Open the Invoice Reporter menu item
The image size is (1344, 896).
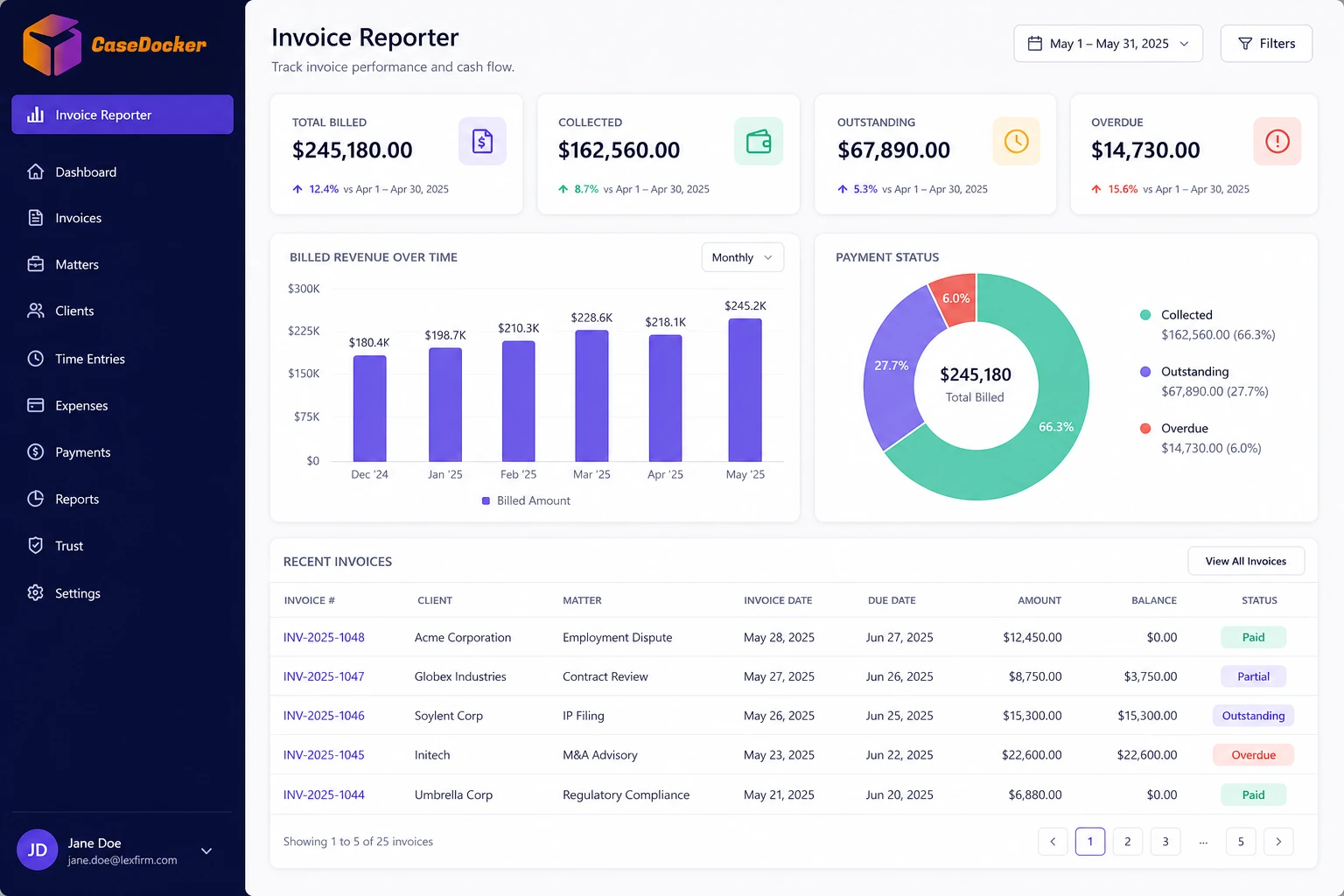pyautogui.click(x=122, y=115)
